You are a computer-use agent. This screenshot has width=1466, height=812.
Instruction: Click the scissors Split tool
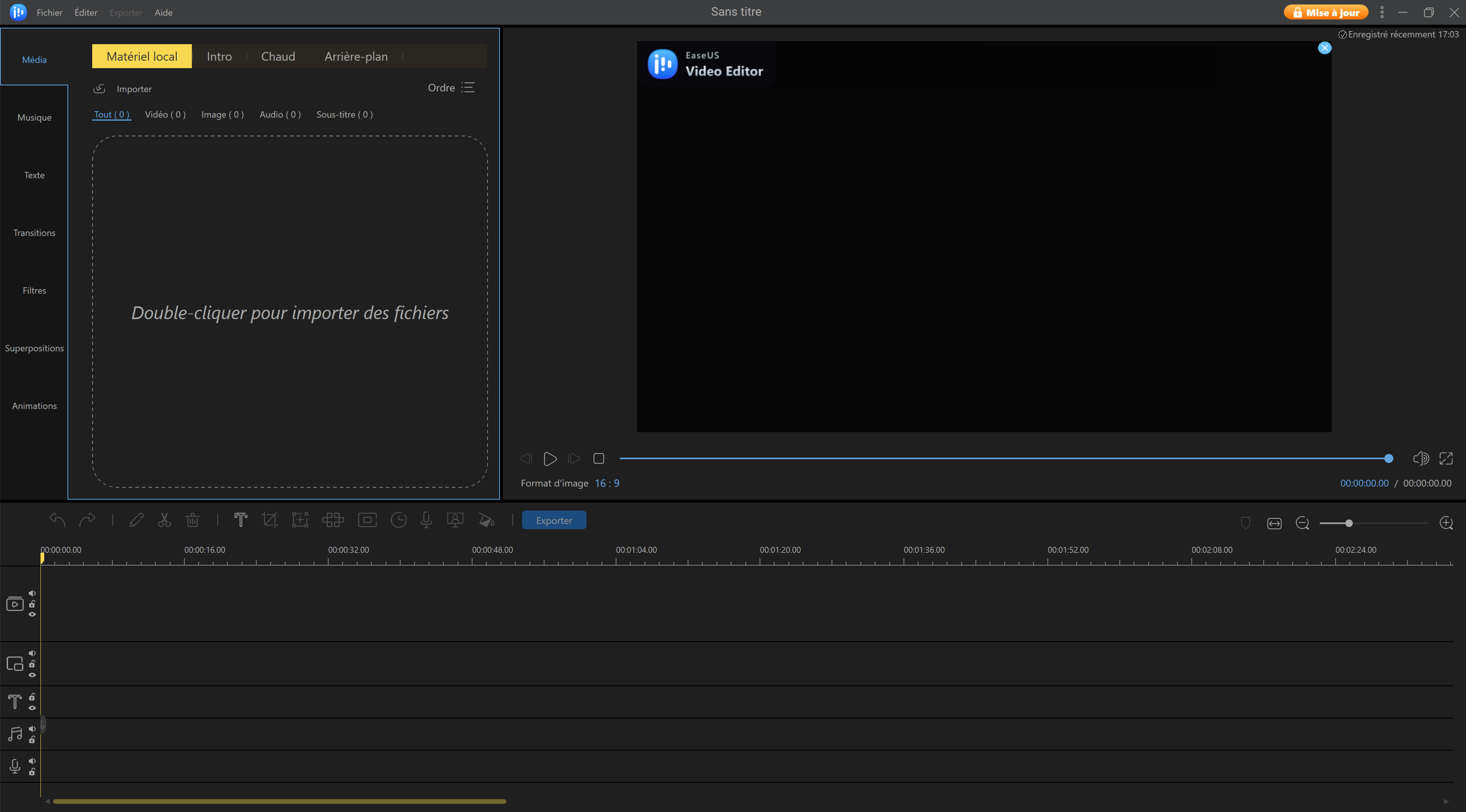[165, 520]
